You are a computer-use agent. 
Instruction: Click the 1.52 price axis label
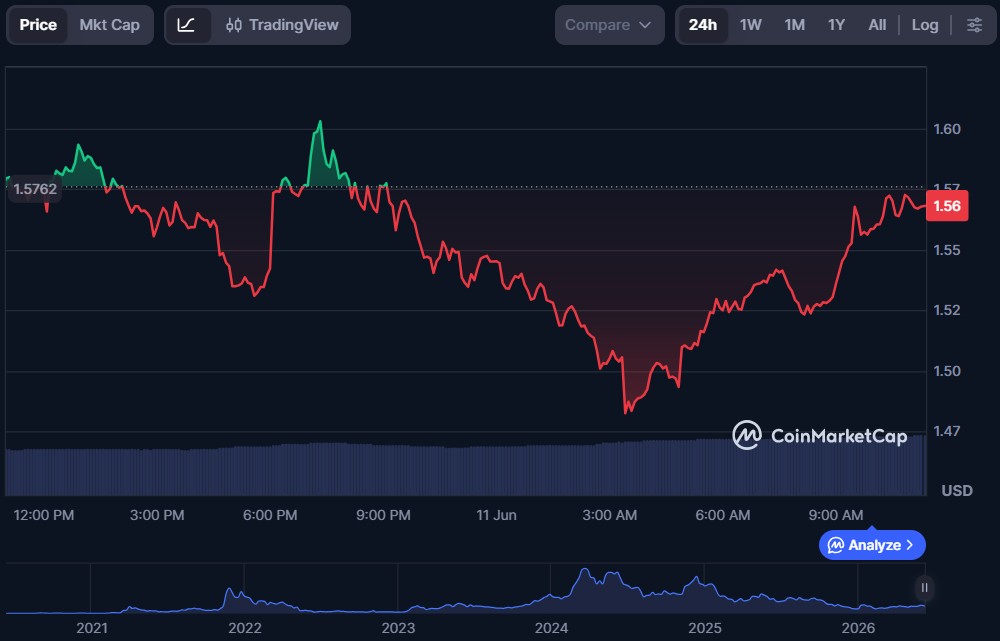946,310
